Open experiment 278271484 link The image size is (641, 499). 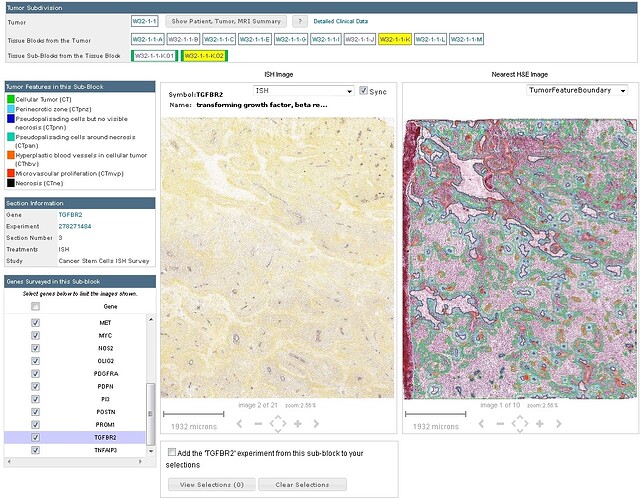click(x=75, y=226)
